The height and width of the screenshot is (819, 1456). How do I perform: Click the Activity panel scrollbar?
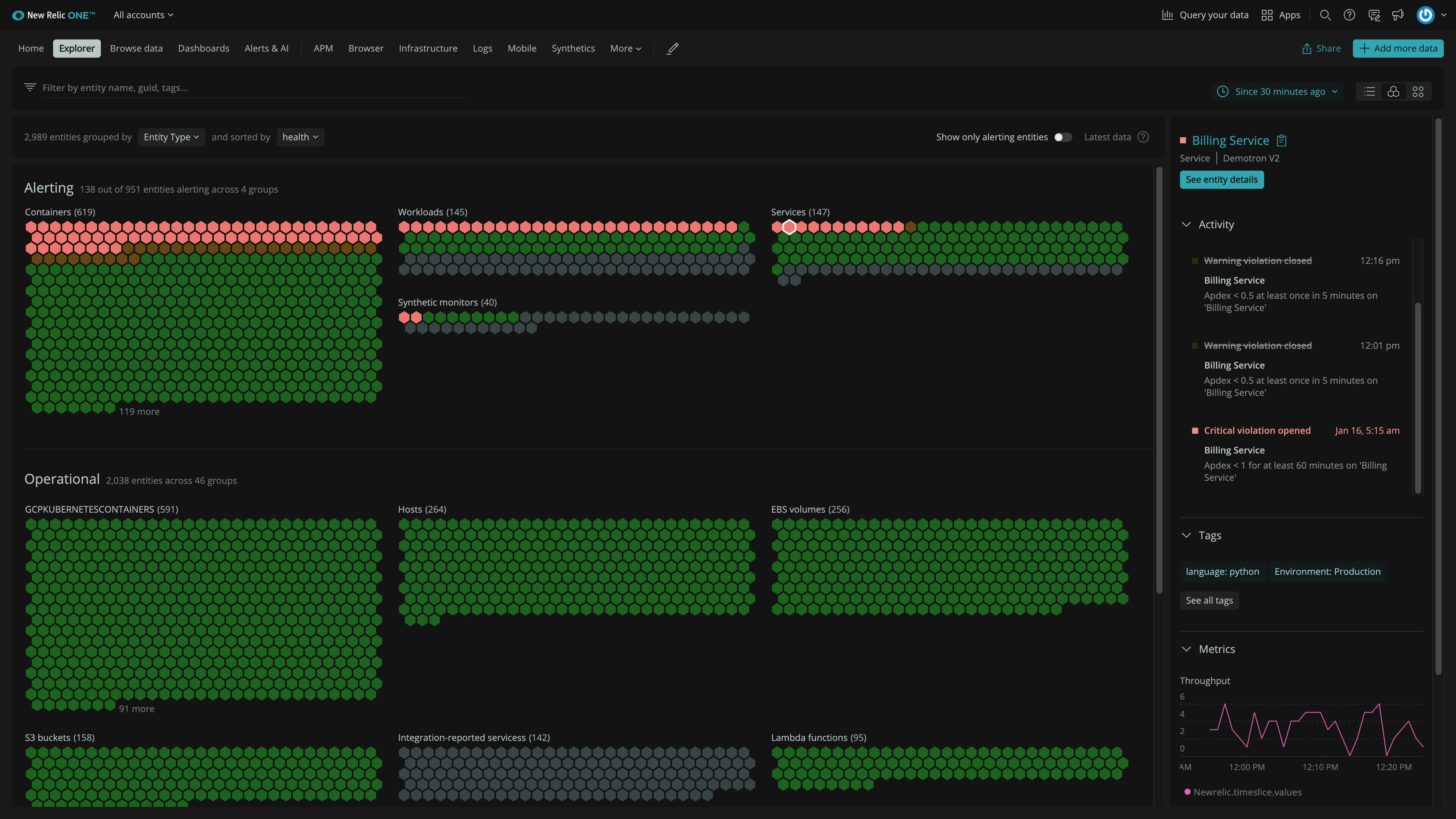[x=1418, y=399]
